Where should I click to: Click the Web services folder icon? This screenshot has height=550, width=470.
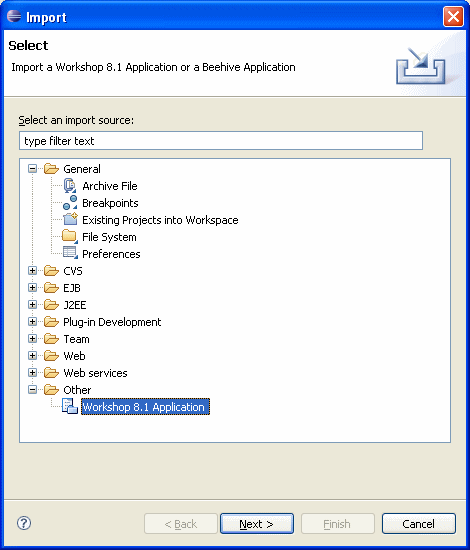[51, 373]
